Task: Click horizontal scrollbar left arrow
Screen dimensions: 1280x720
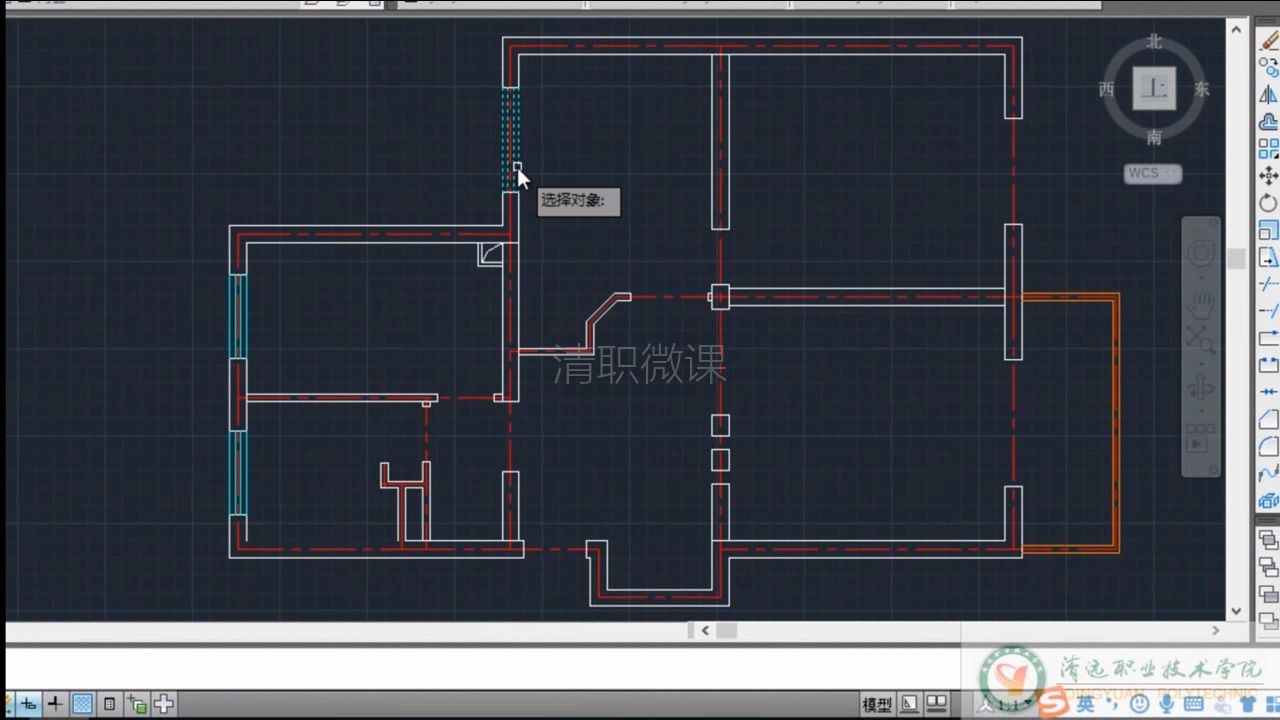Action: (705, 631)
